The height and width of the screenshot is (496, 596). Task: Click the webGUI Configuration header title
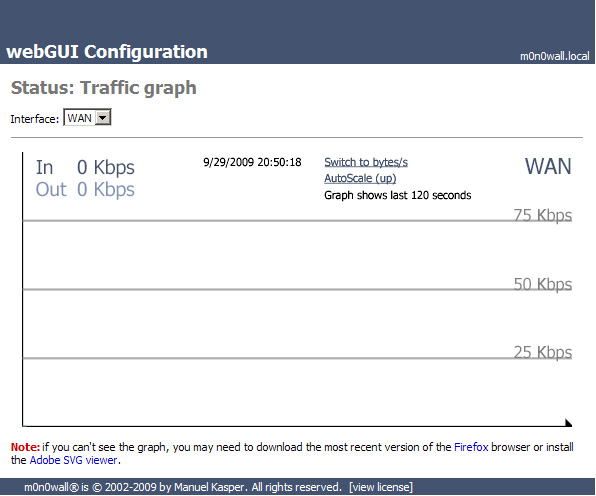pos(107,52)
